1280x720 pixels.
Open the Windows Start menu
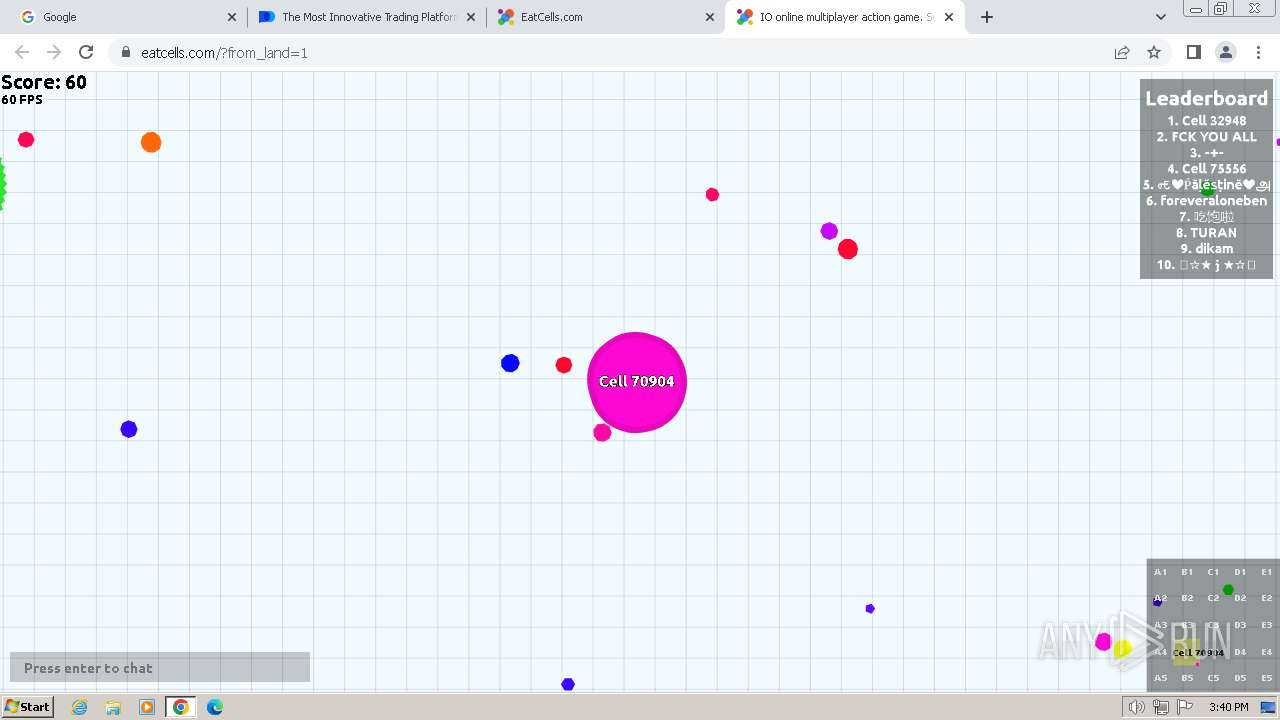click(28, 706)
